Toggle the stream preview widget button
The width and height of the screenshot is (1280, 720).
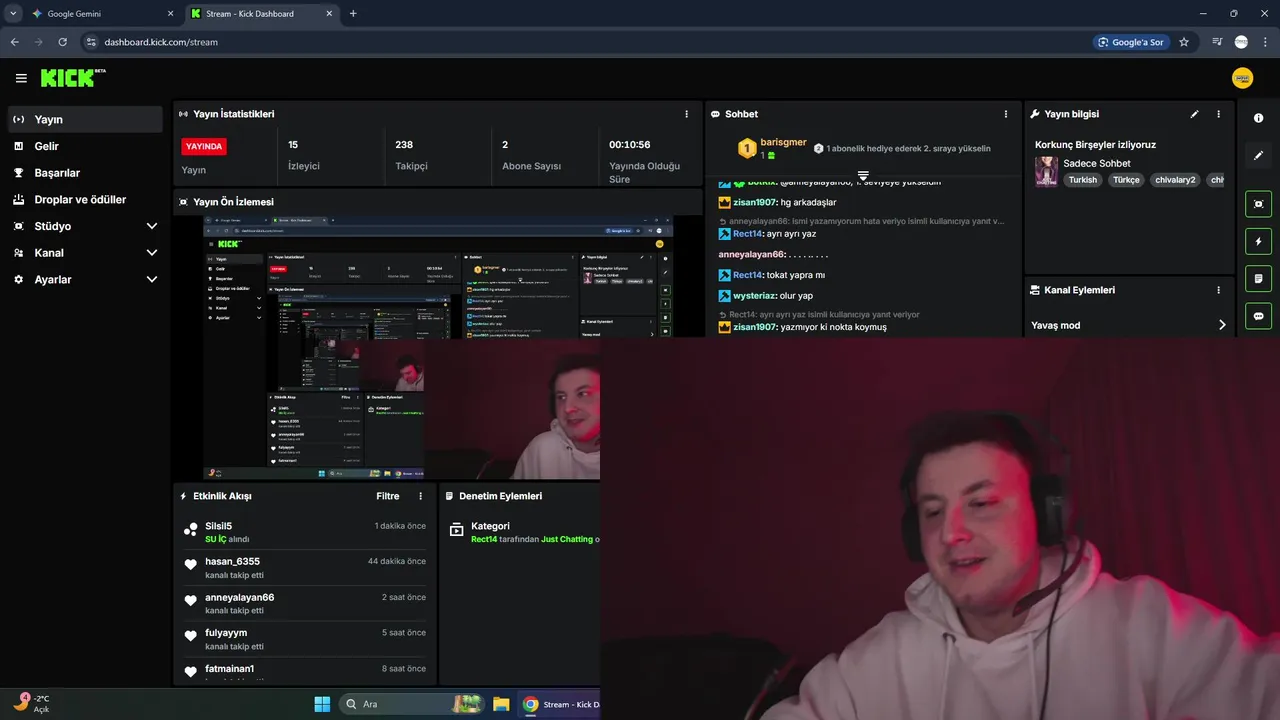(x=1258, y=204)
